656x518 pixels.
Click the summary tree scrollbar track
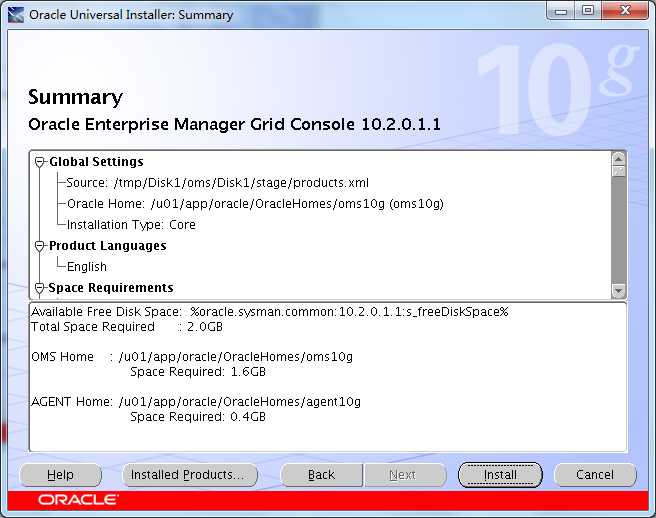pyautogui.click(x=618, y=229)
